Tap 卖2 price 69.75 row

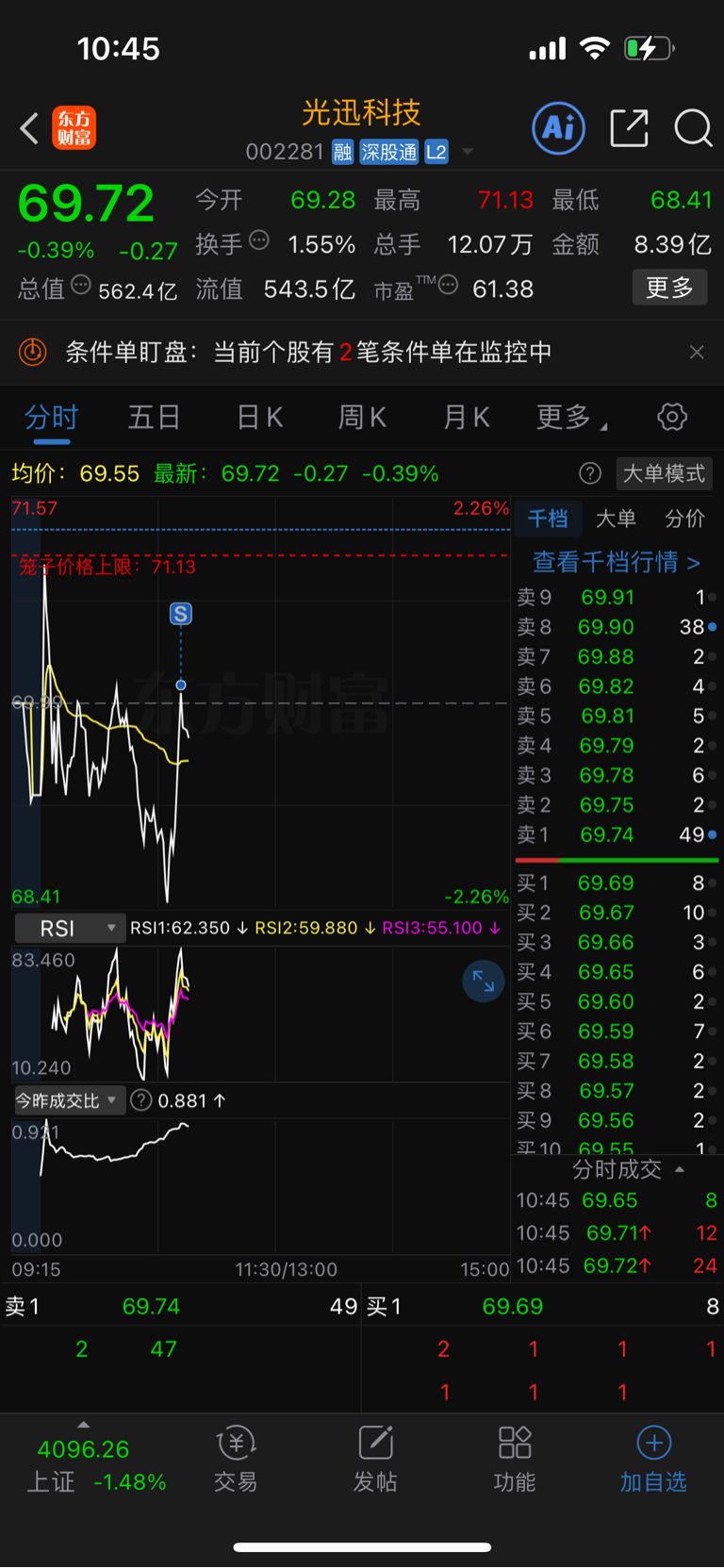pyautogui.click(x=617, y=805)
